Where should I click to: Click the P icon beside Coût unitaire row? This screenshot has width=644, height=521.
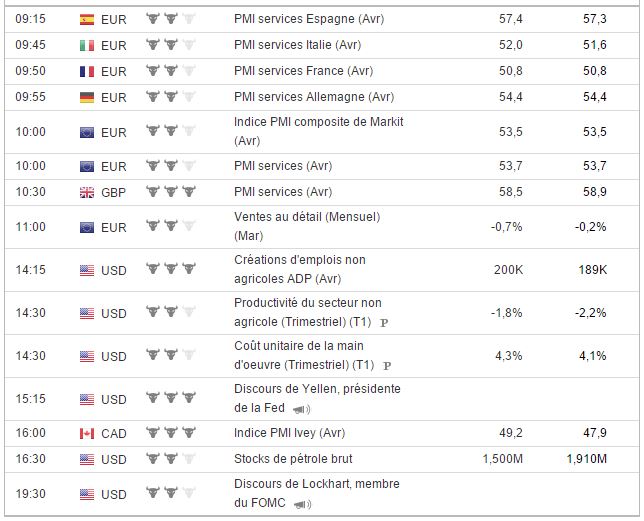click(385, 365)
